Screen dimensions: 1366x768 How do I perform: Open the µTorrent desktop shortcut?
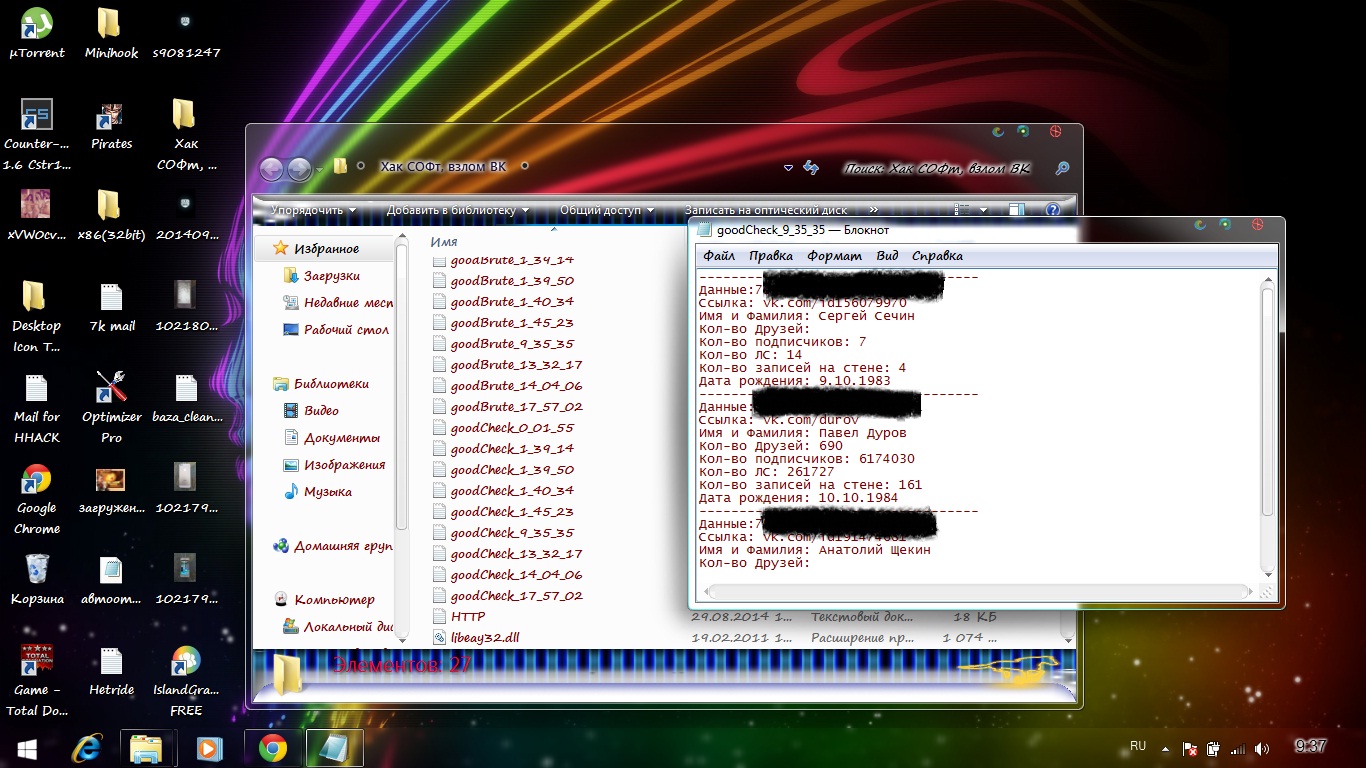coord(36,33)
